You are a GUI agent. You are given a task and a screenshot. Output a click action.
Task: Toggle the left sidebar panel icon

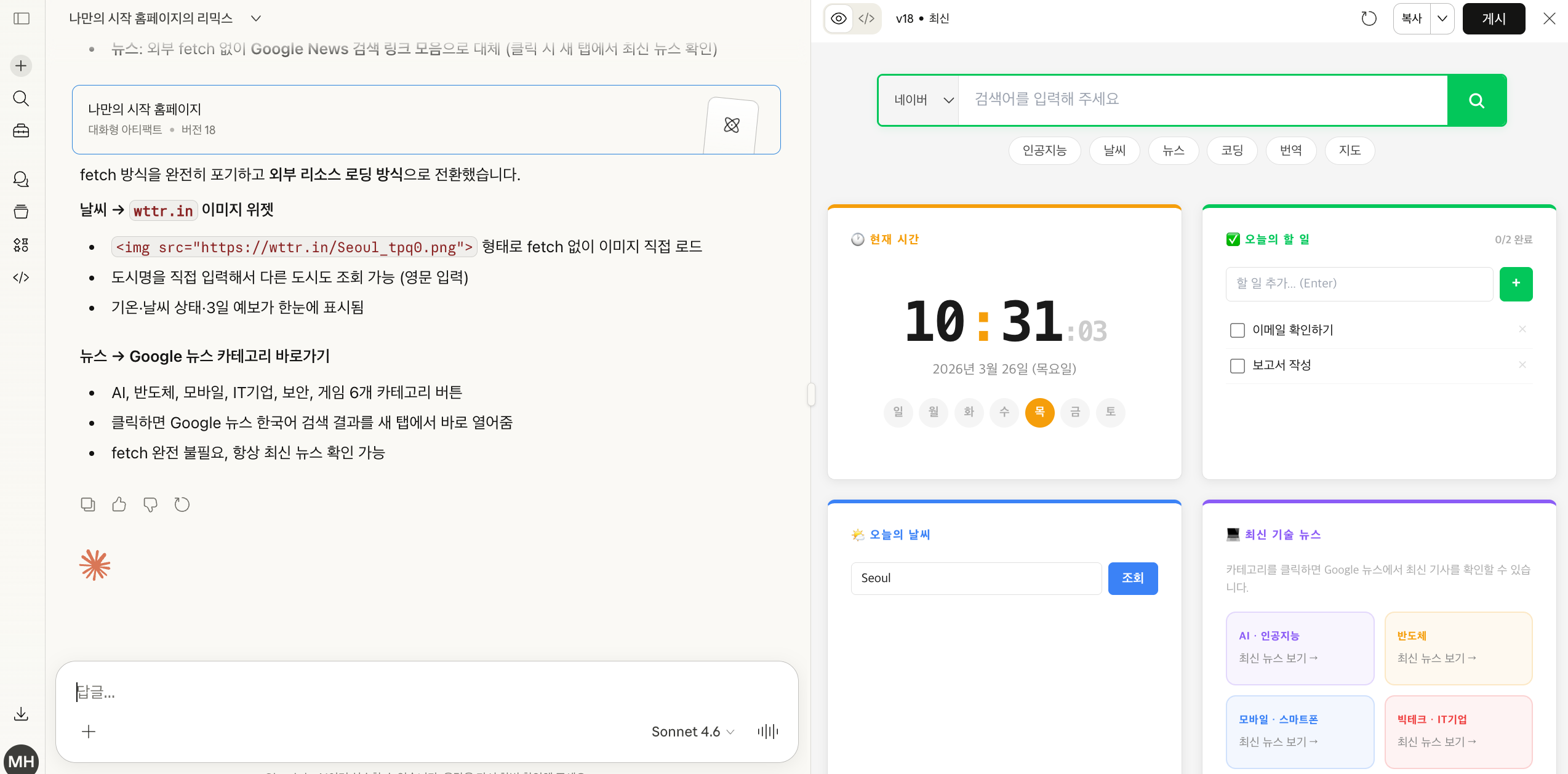(22, 18)
